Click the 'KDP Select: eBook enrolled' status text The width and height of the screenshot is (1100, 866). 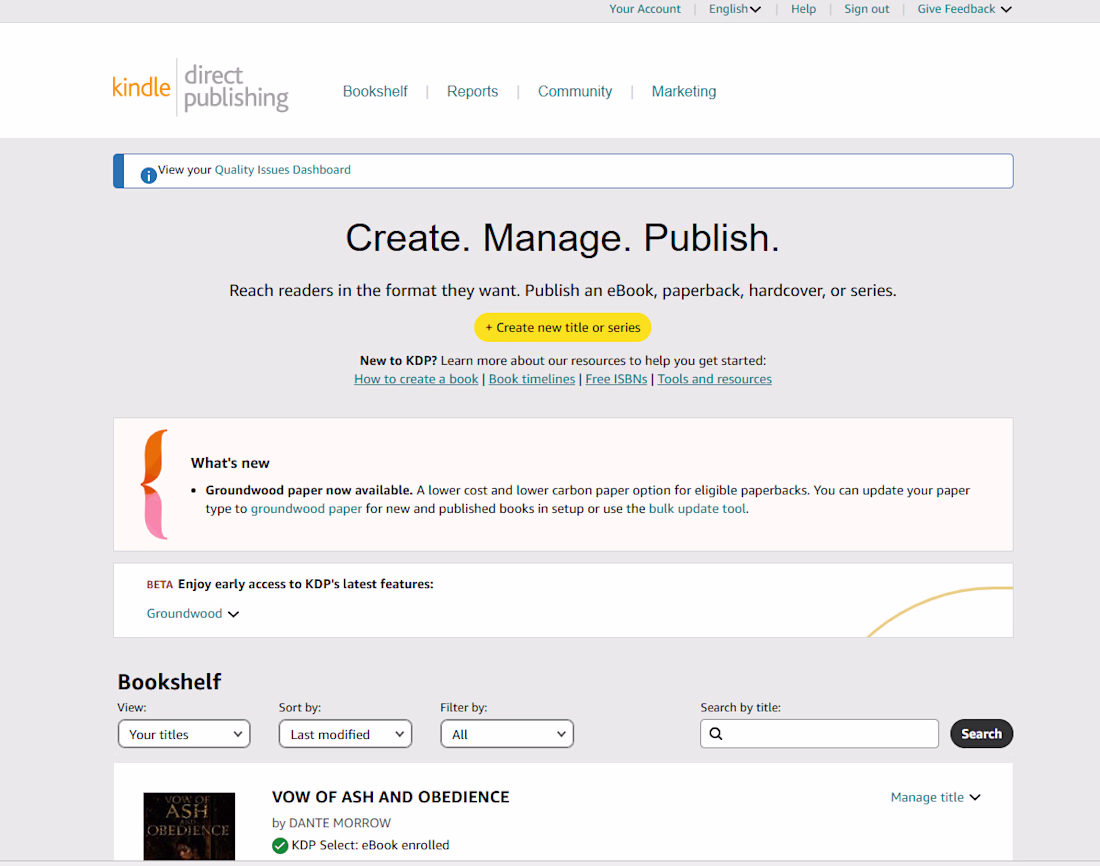370,845
